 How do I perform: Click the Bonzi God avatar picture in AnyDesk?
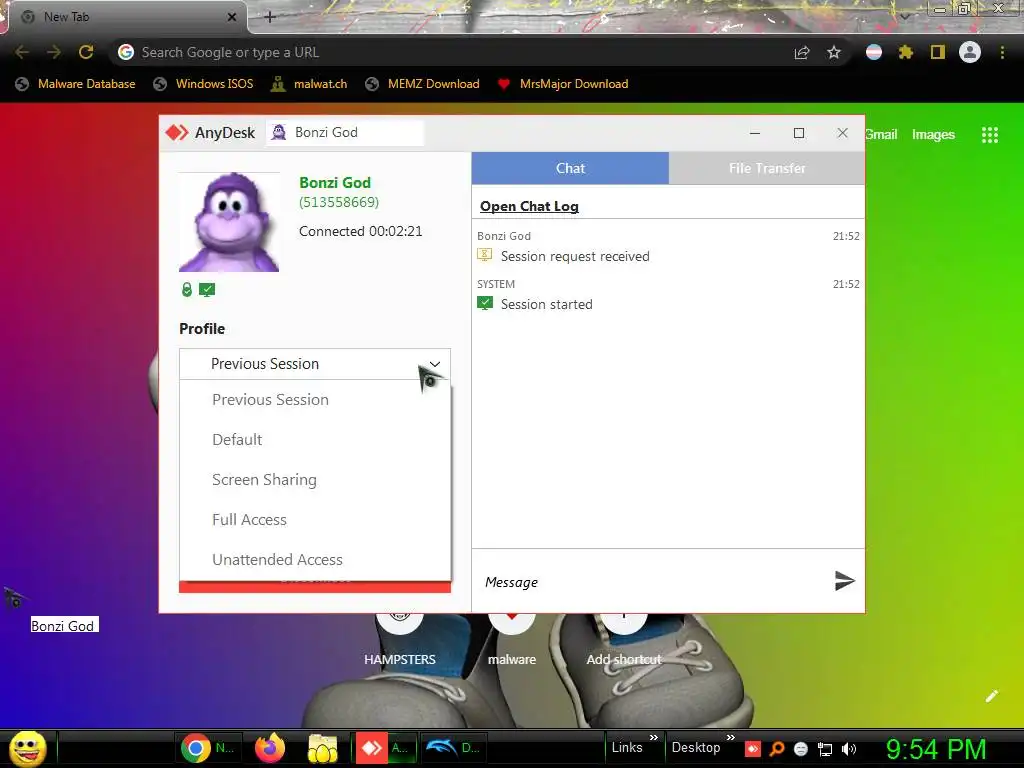(x=229, y=222)
